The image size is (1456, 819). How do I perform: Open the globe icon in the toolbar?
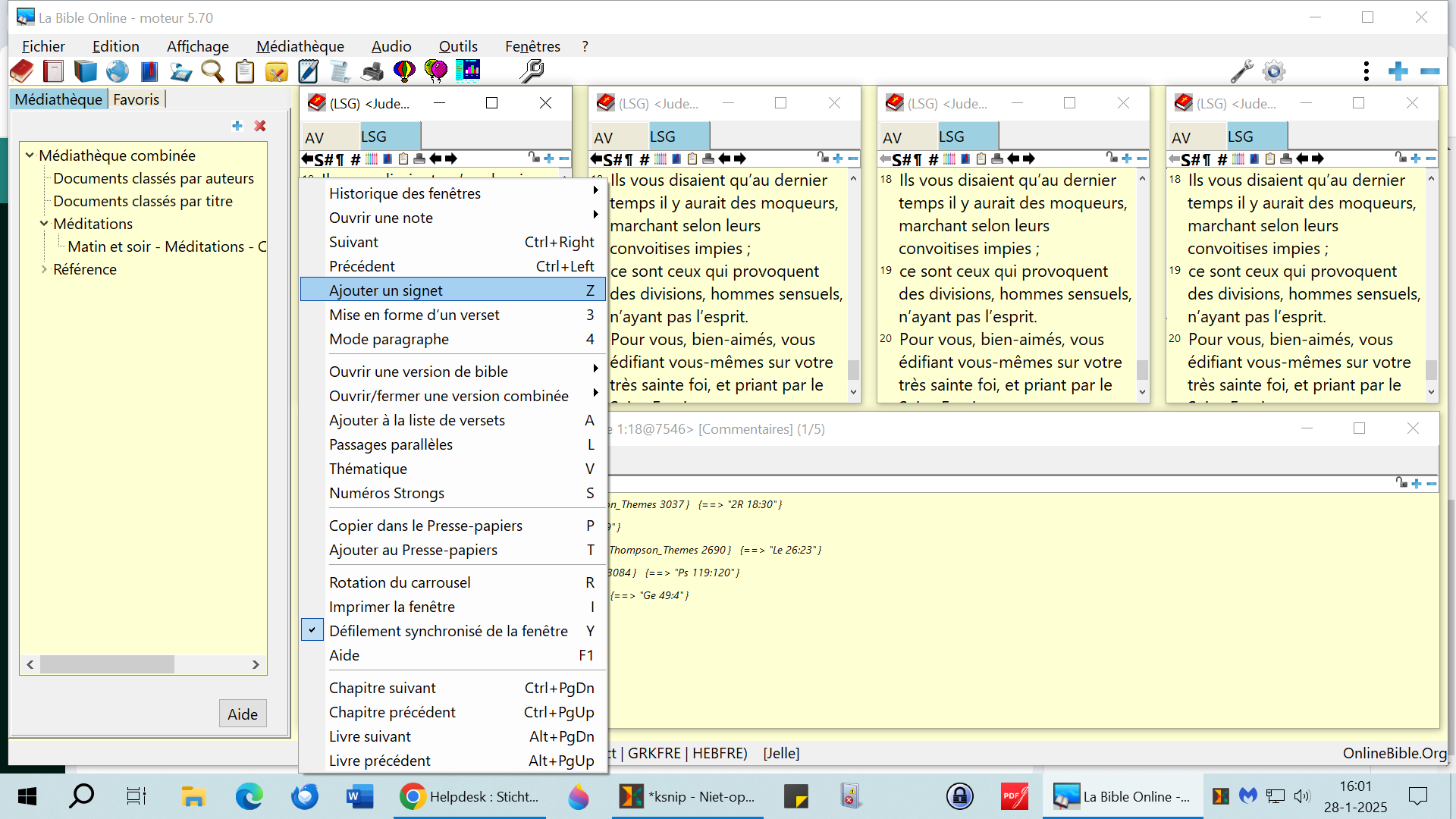(x=117, y=71)
